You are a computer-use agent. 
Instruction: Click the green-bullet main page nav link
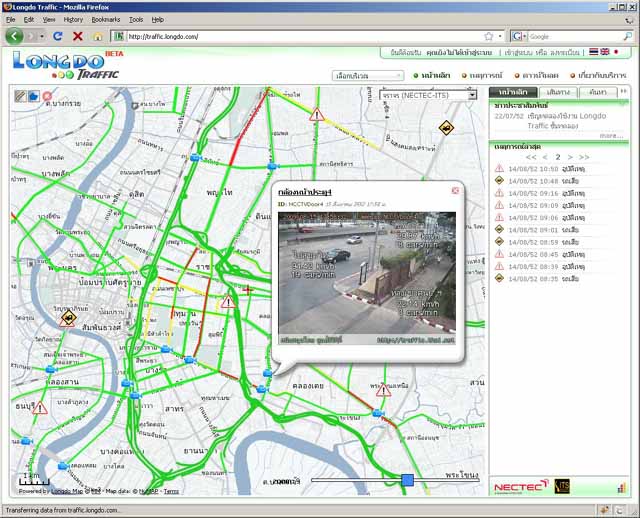pos(432,76)
